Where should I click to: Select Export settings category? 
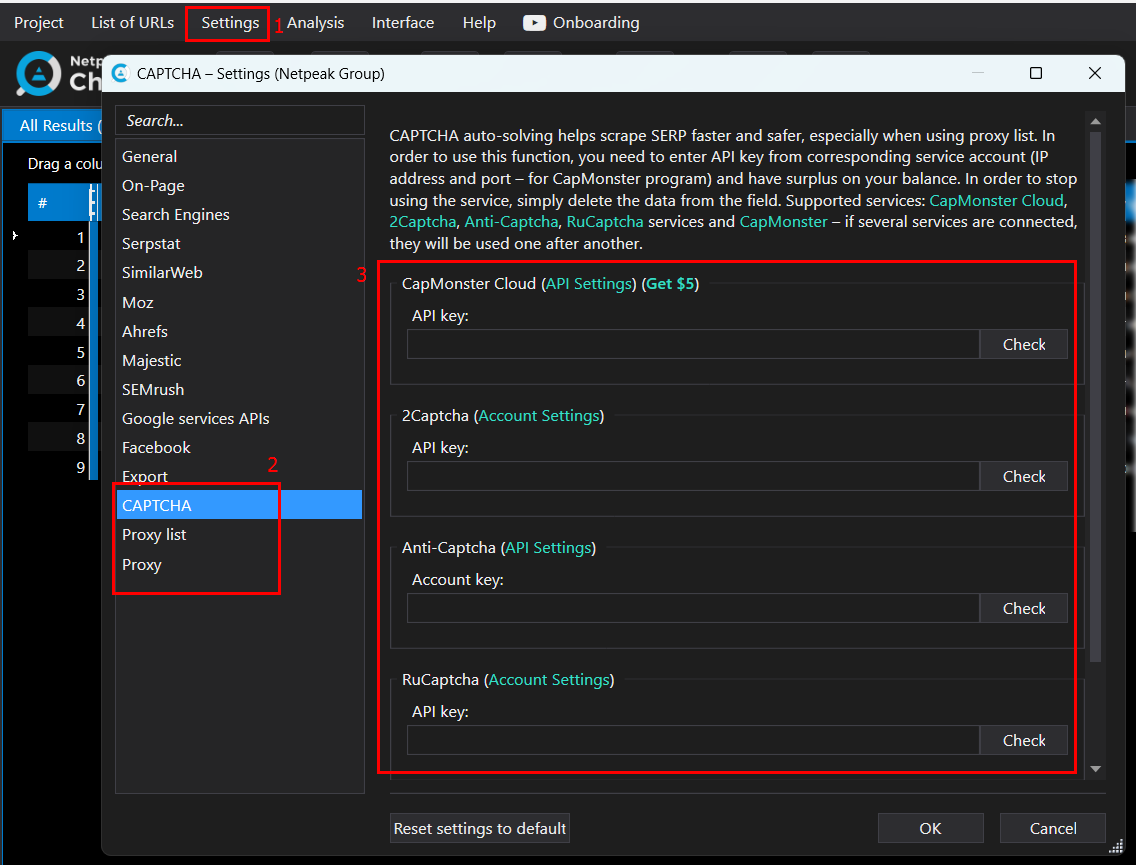[x=239, y=476]
